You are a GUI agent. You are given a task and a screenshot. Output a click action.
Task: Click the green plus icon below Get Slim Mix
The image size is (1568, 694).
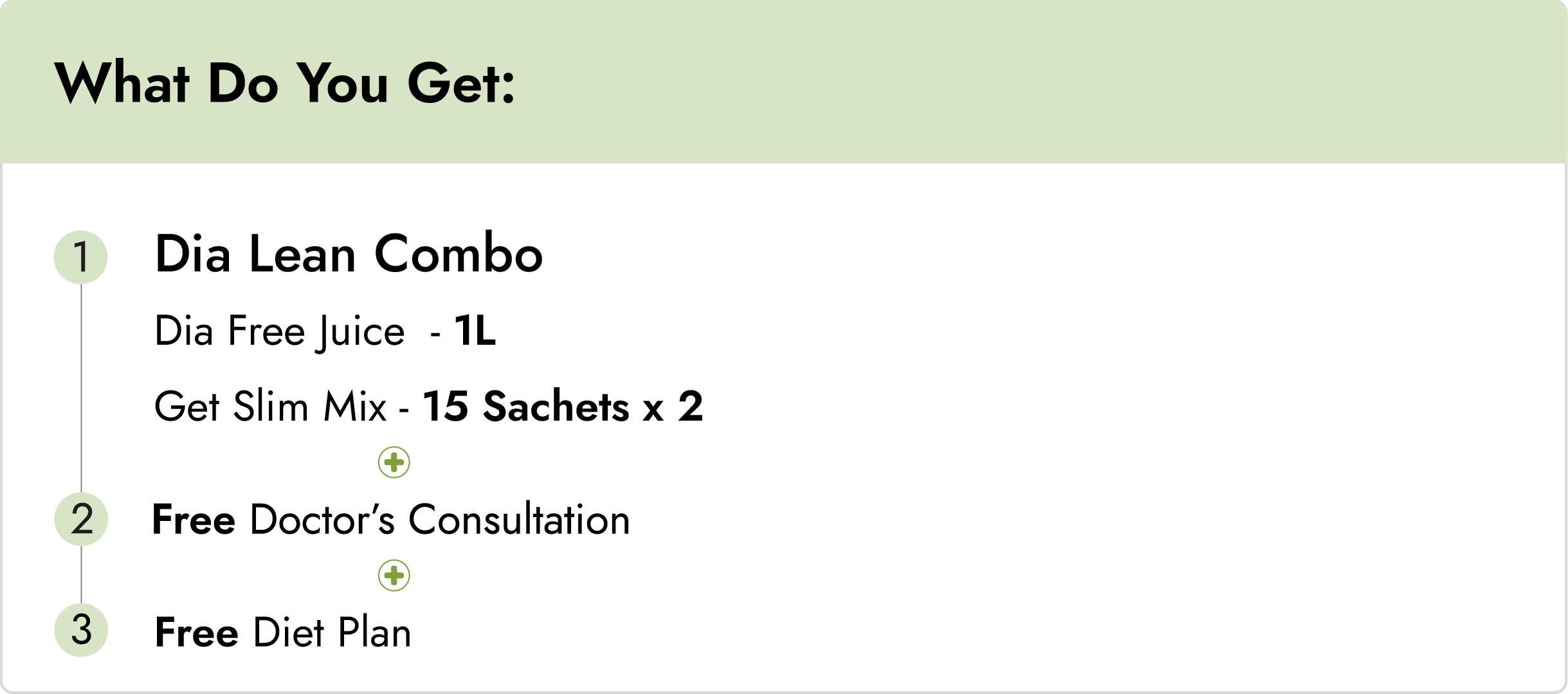click(x=394, y=462)
